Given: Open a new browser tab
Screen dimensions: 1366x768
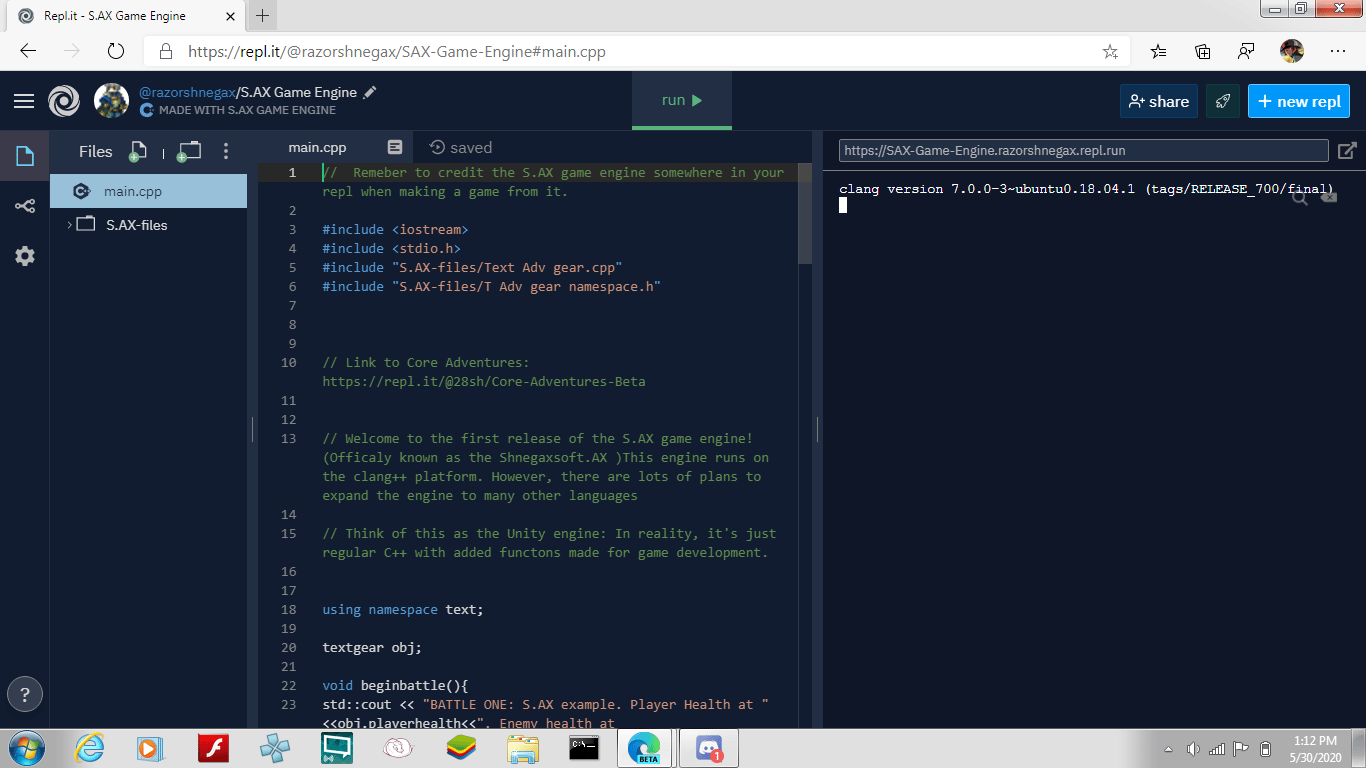Looking at the screenshot, I should [262, 16].
